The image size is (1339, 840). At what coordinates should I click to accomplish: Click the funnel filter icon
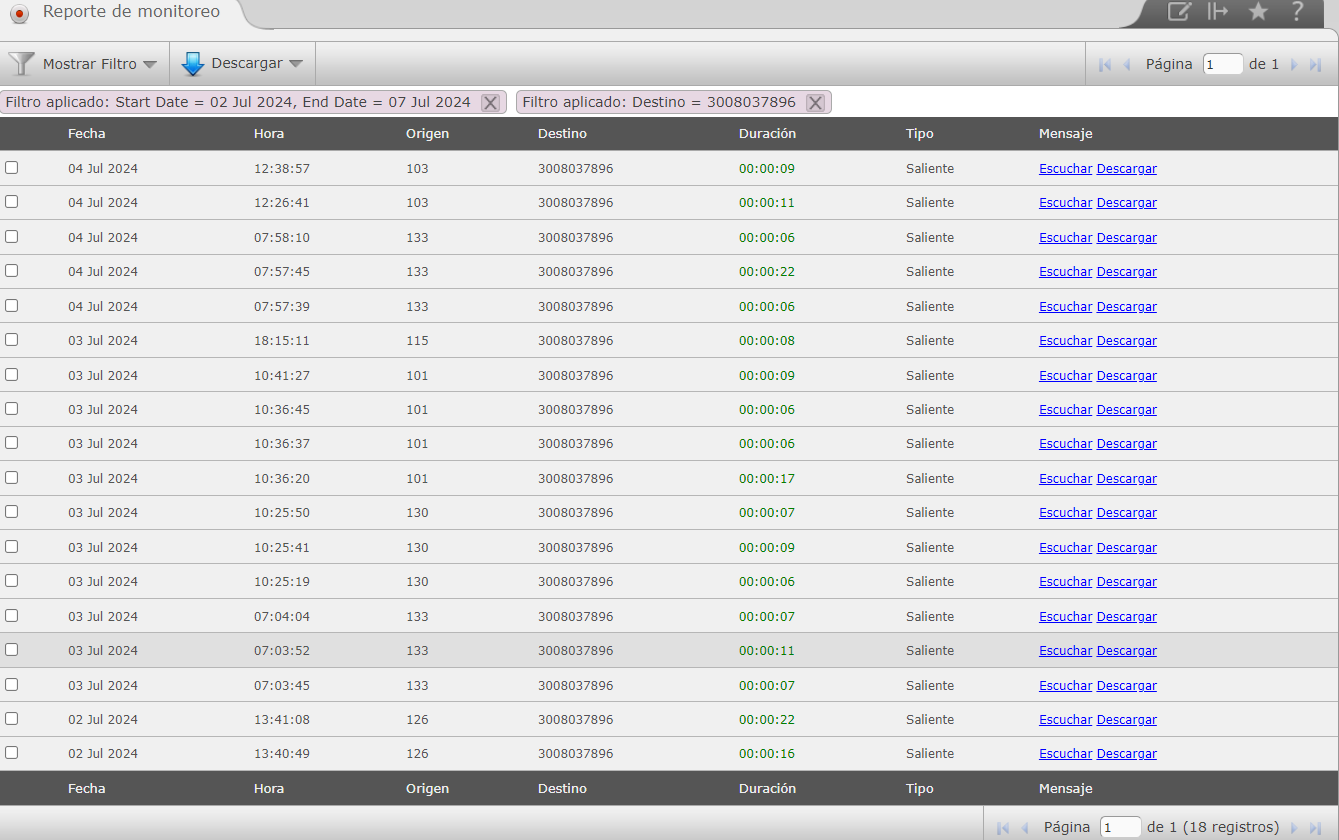[21, 64]
